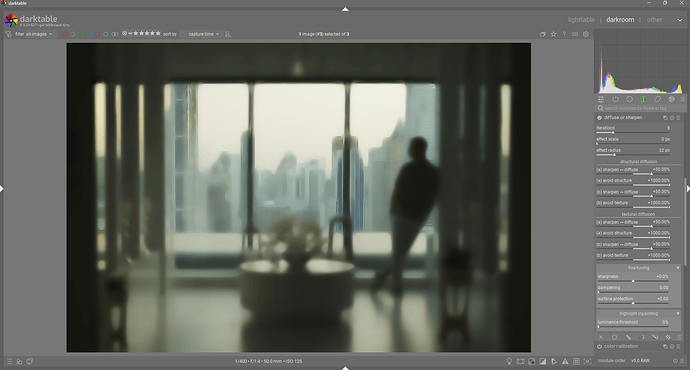The image size is (690, 370).
Task: Open keyboard shortcuts mapping icon
Action: 575,34
